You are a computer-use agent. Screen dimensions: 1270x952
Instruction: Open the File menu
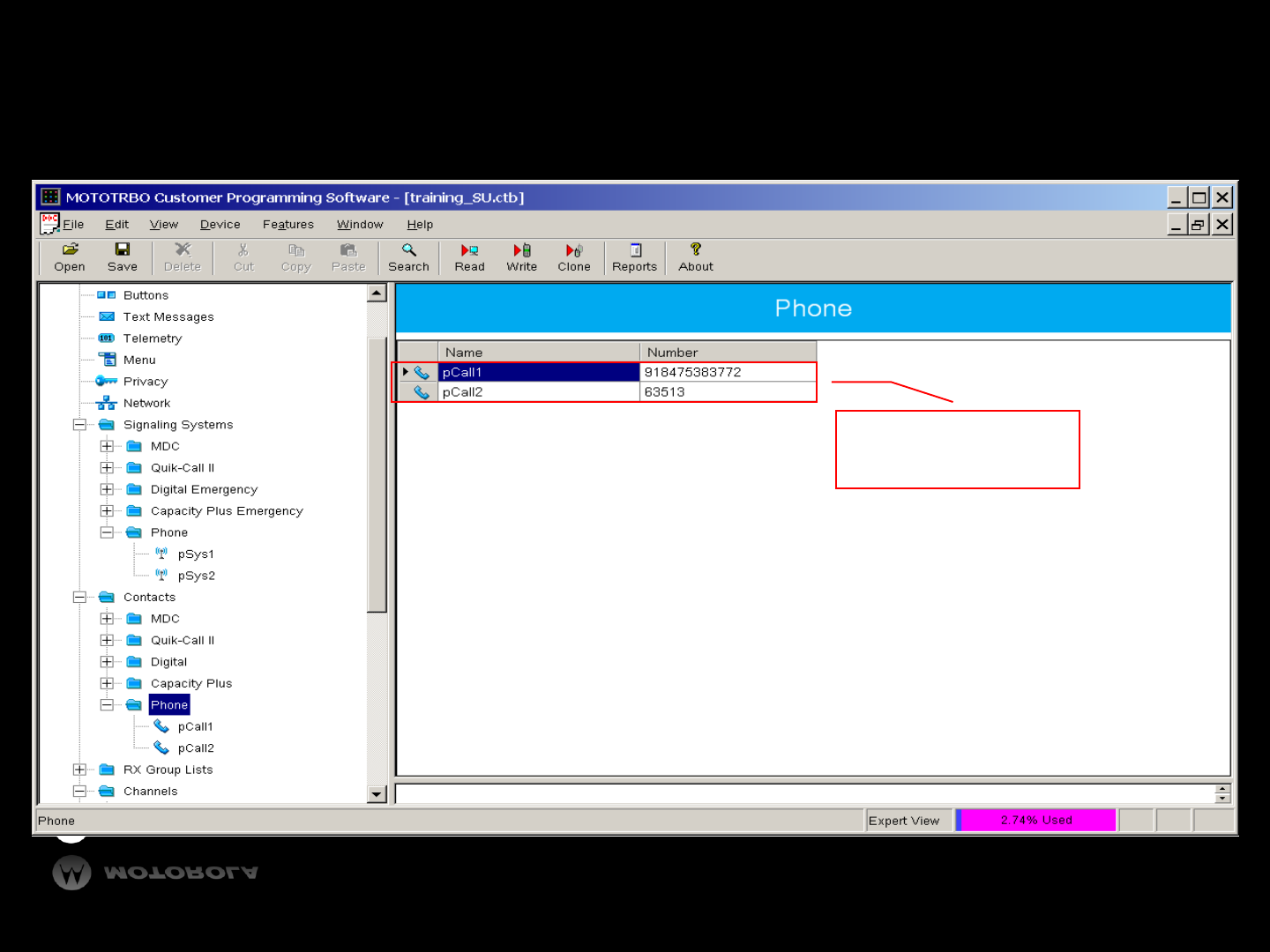(x=73, y=225)
